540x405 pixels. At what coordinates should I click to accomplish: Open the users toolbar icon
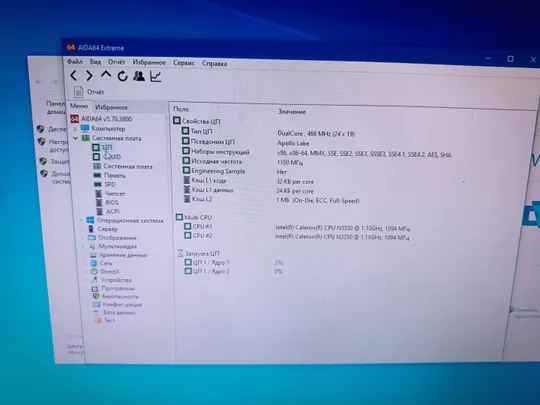139,76
